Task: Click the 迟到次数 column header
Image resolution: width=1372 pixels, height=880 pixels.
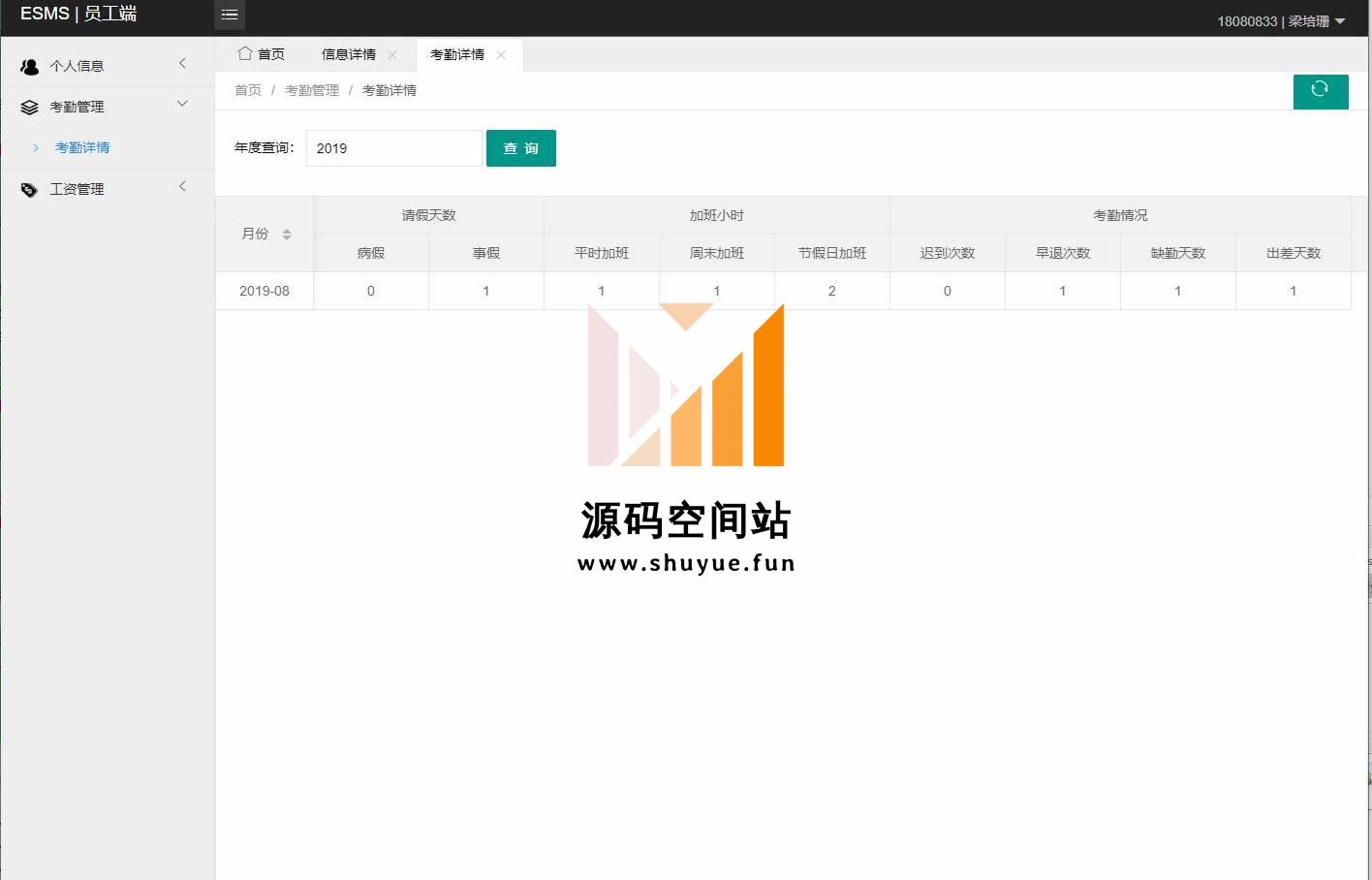Action: [948, 253]
